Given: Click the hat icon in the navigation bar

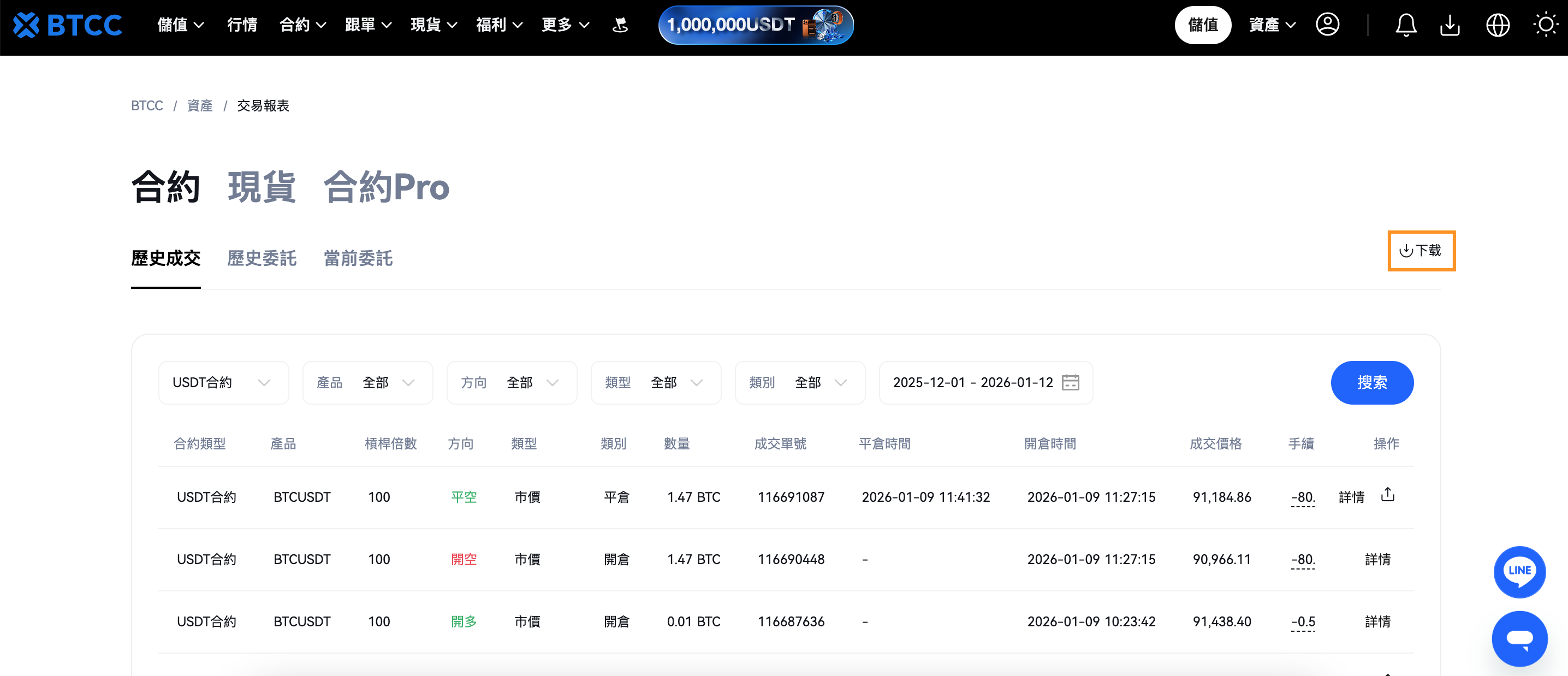Looking at the screenshot, I should [x=620, y=25].
